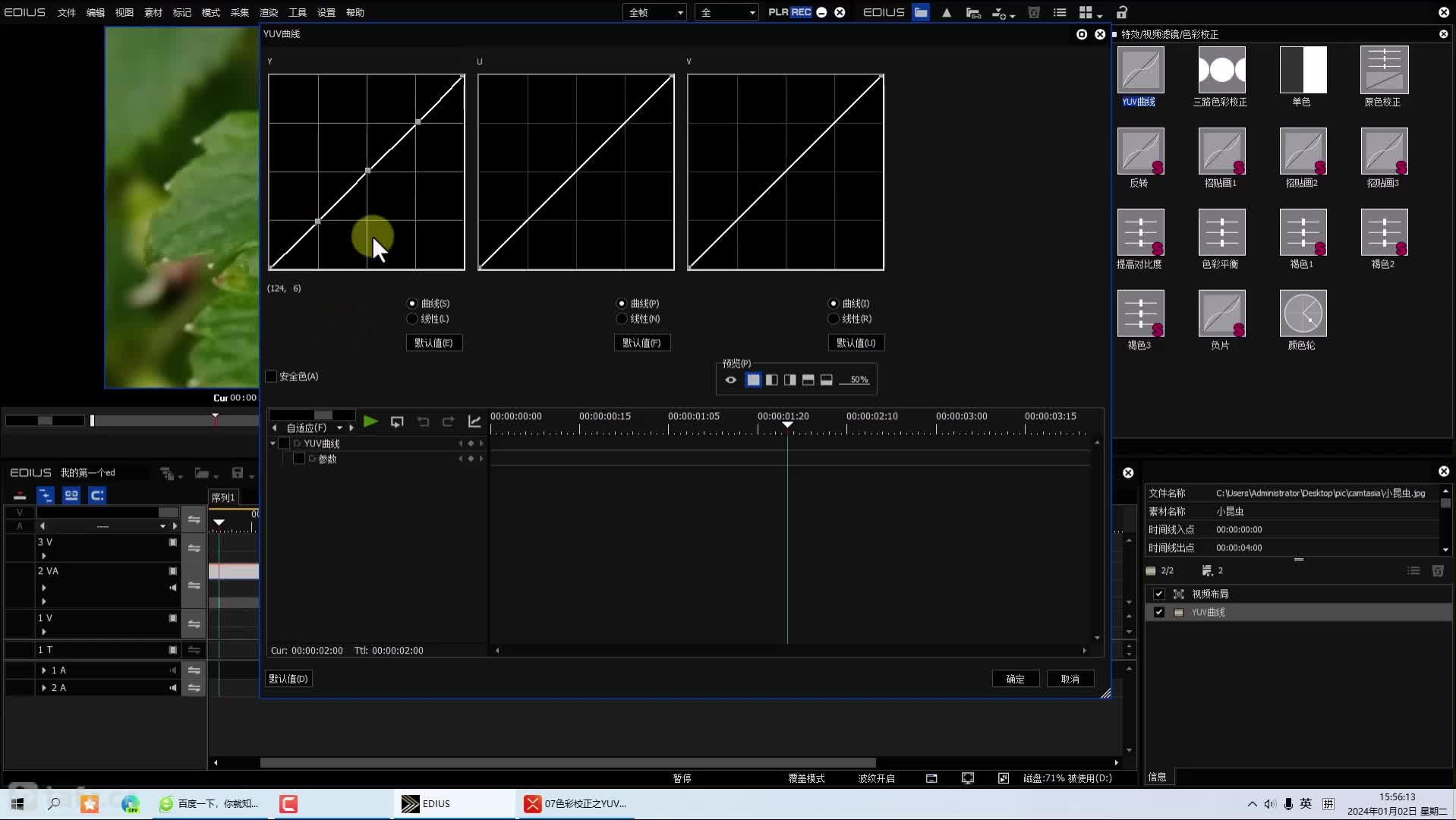The width and height of the screenshot is (1456, 820).
Task: Choose the 反转 preset effect
Action: [1140, 151]
